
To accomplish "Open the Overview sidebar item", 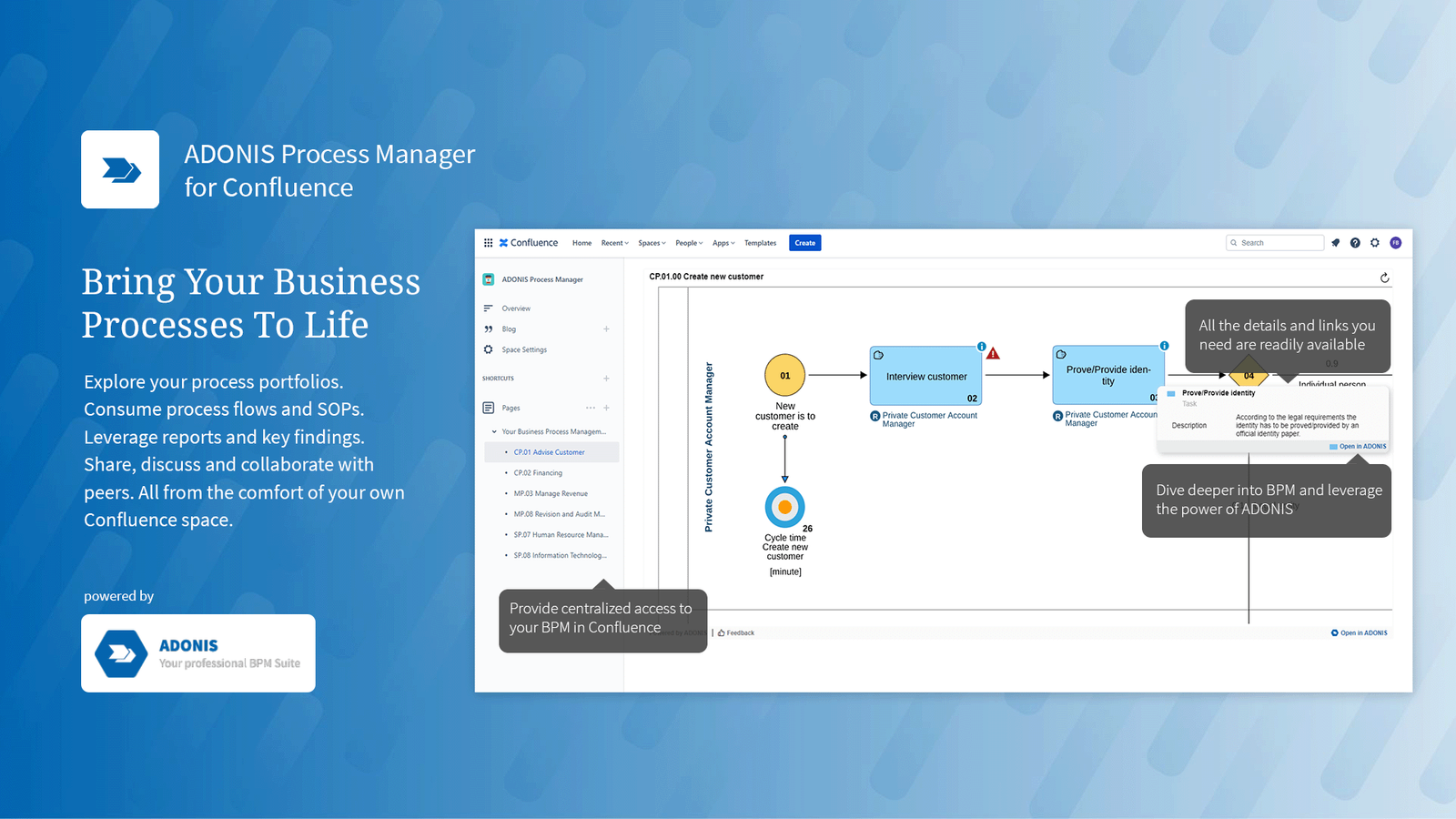I will pyautogui.click(x=516, y=308).
